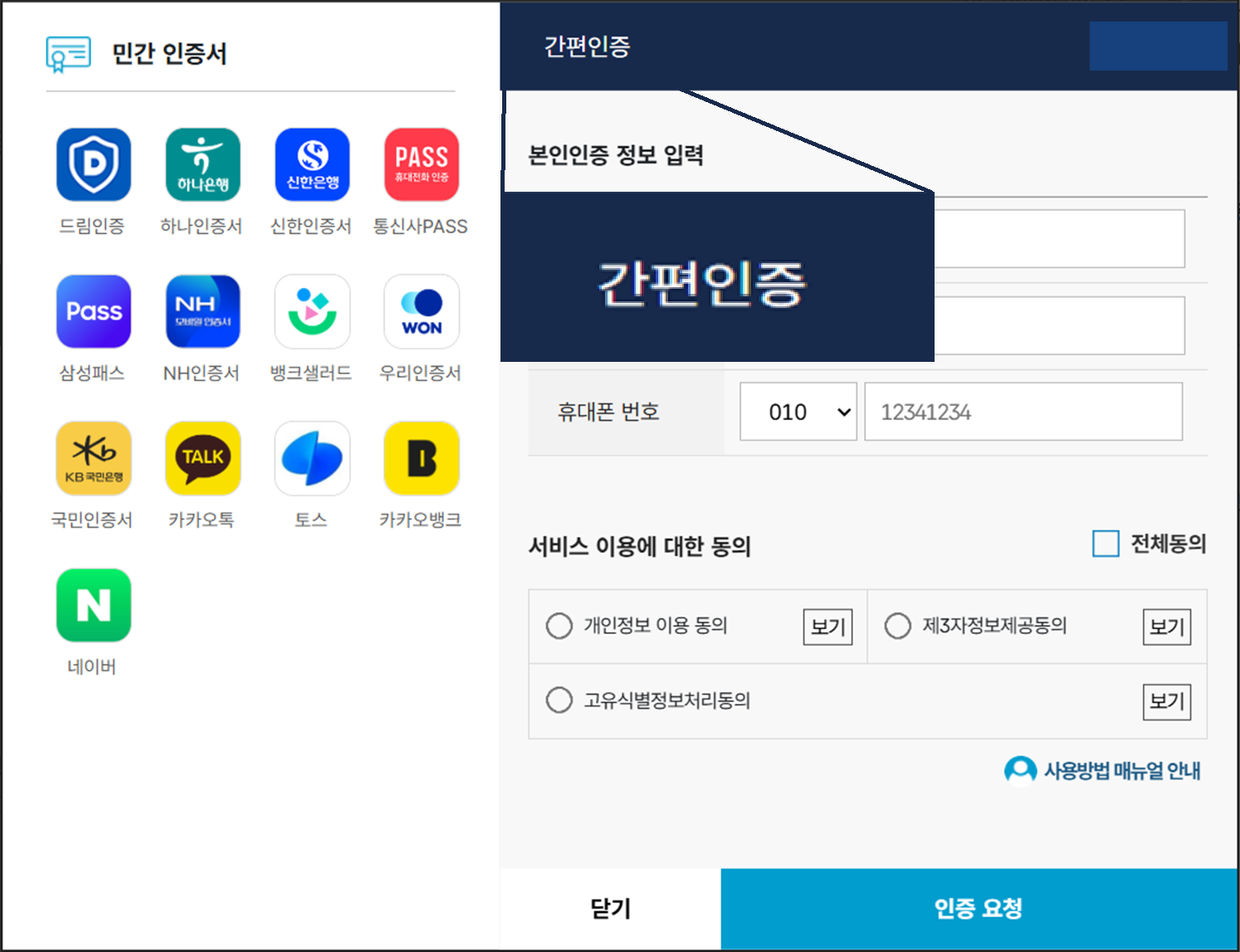Select the 제3자정보제공동의 radio button
Image resolution: width=1240 pixels, height=952 pixels.
[x=898, y=626]
